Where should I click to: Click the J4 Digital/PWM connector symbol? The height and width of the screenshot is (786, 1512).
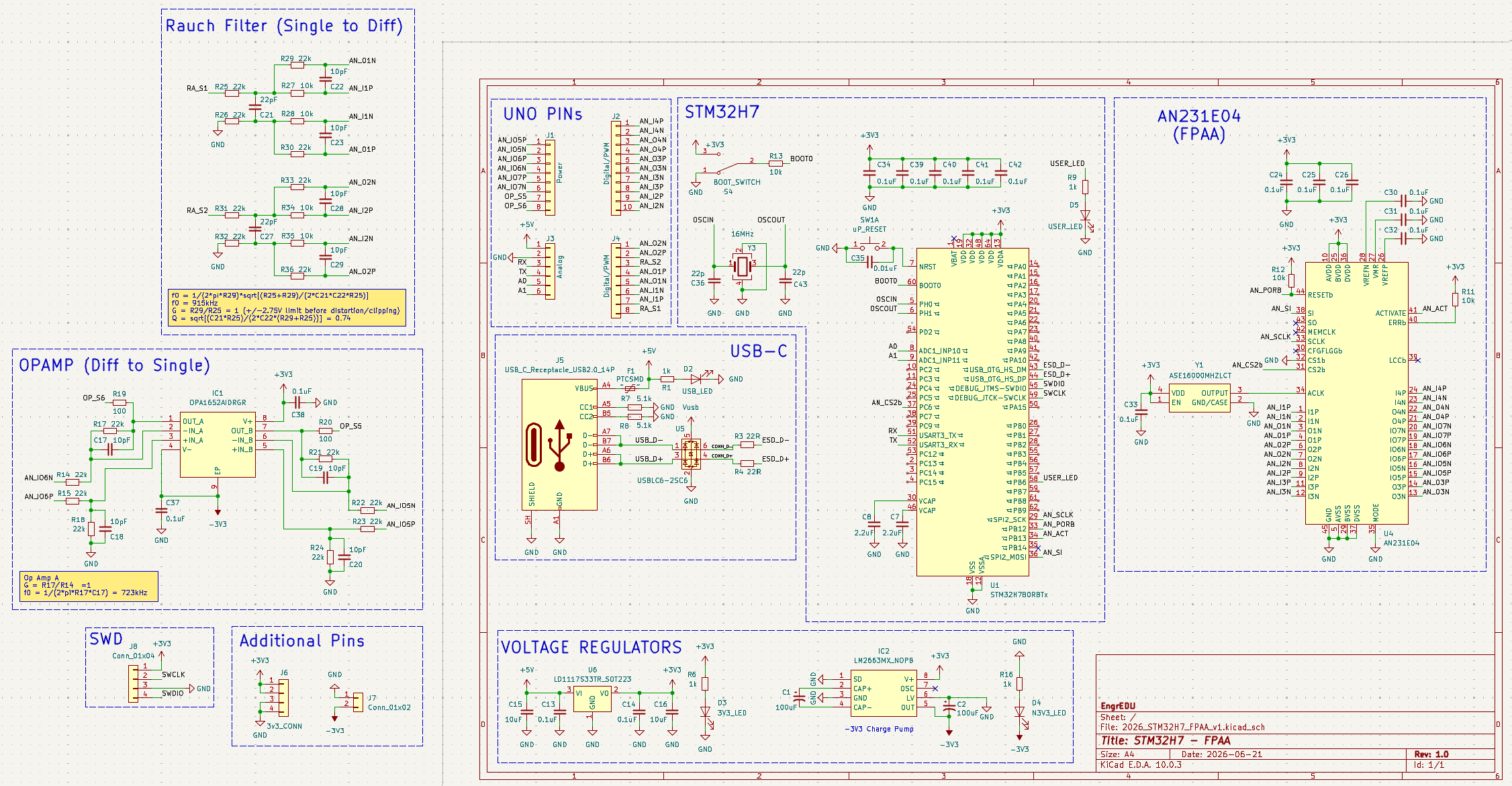tap(616, 280)
